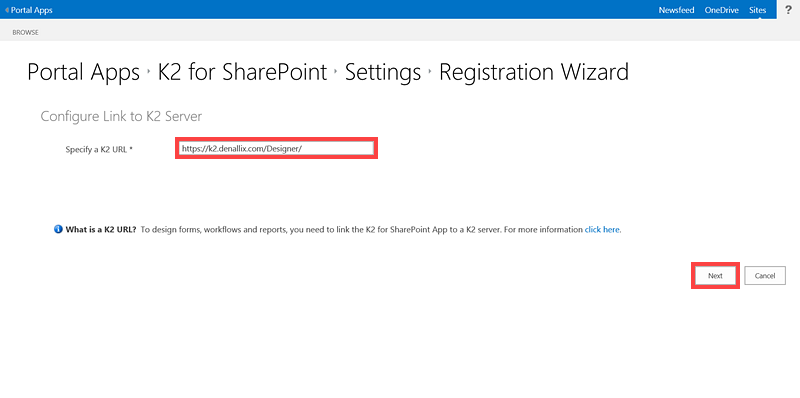
Task: Select the Portal Apps breadcrumb title
Action: point(83,72)
